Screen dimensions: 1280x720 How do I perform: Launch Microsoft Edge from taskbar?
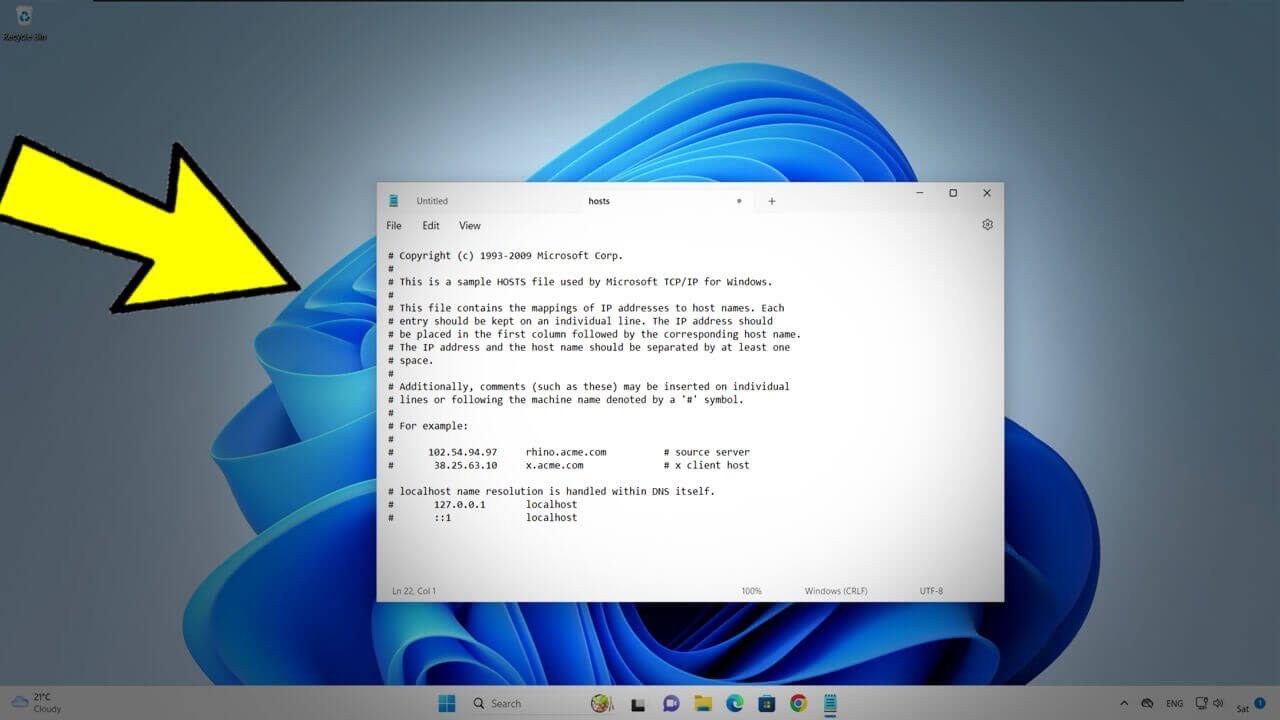tap(735, 704)
